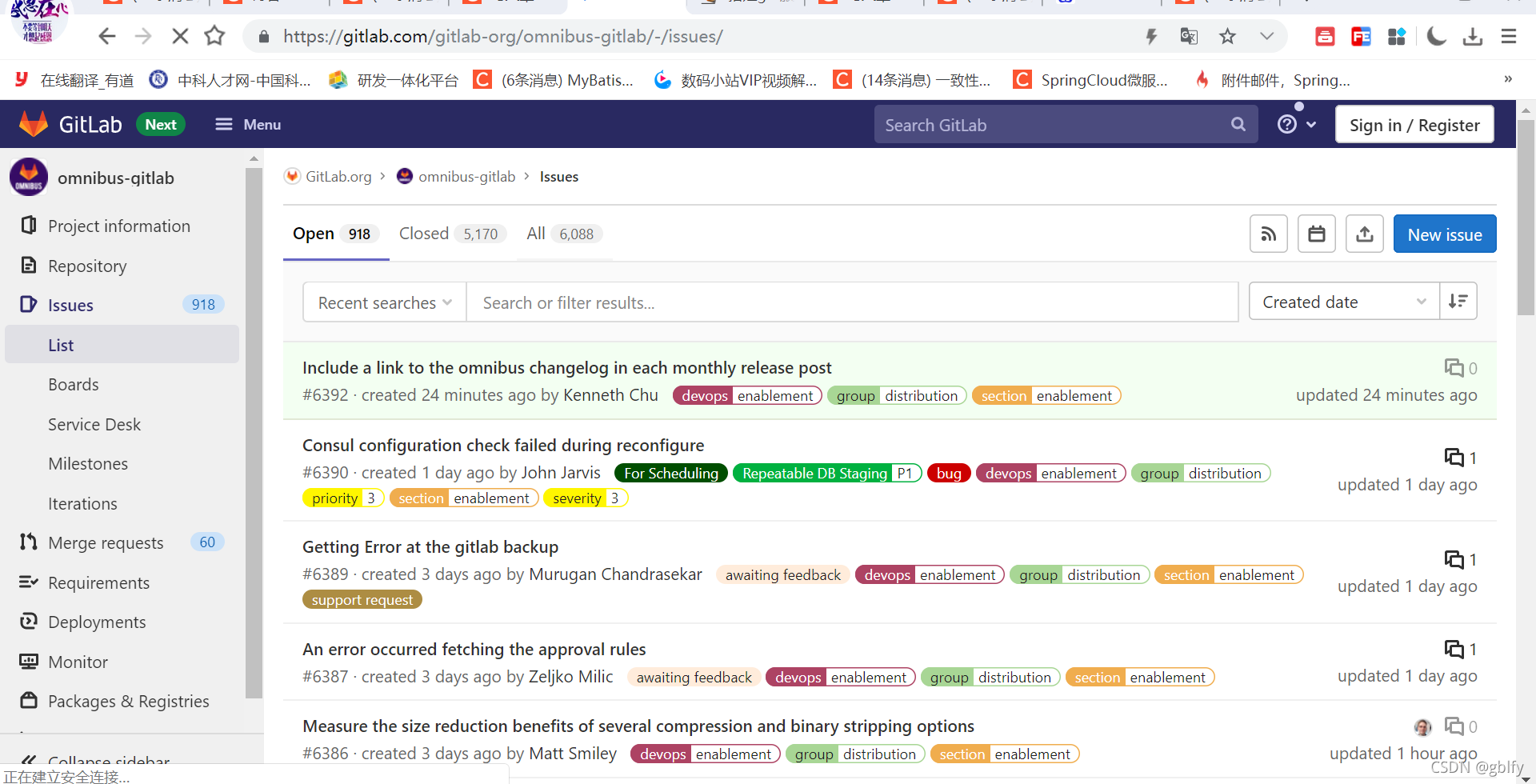Viewport: 1536px width, 784px height.
Task: Select Issues in the sidebar
Action: (x=70, y=305)
